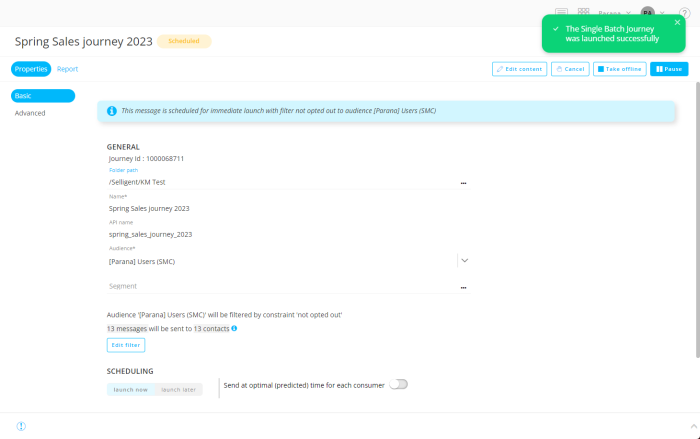Toggle send at optimal predicted time switch
Image resolution: width=700 pixels, height=439 pixels.
pyautogui.click(x=398, y=385)
